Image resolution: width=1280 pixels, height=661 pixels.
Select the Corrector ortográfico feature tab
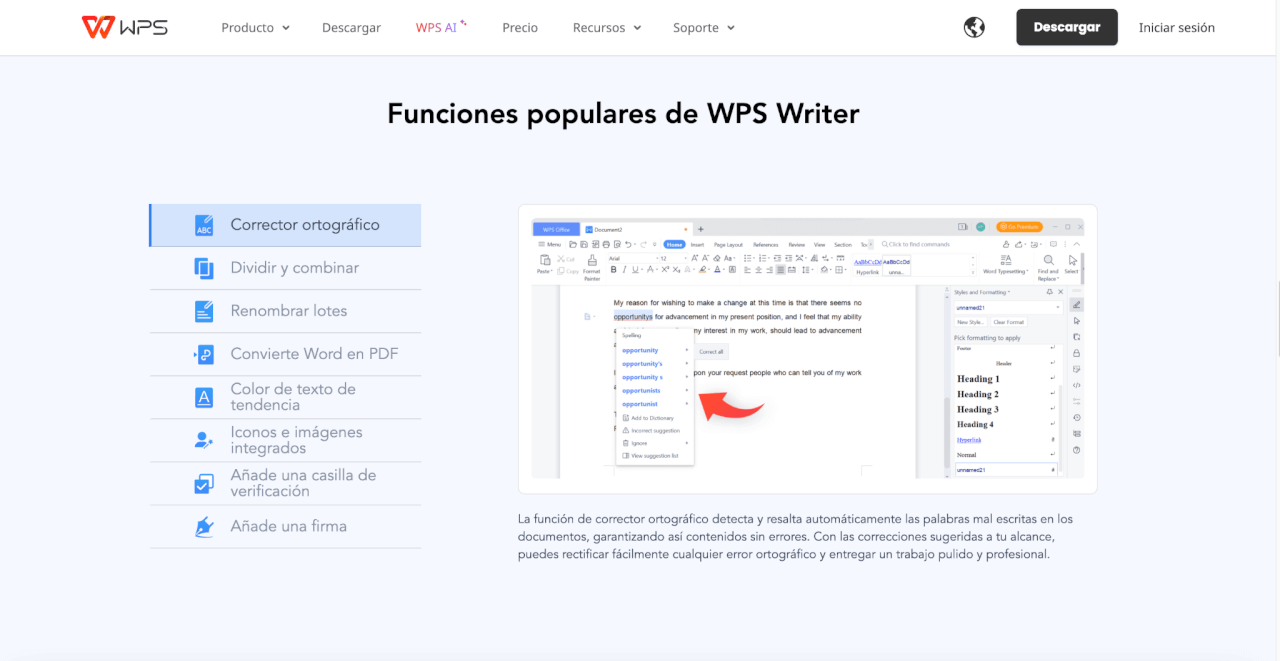tap(285, 225)
